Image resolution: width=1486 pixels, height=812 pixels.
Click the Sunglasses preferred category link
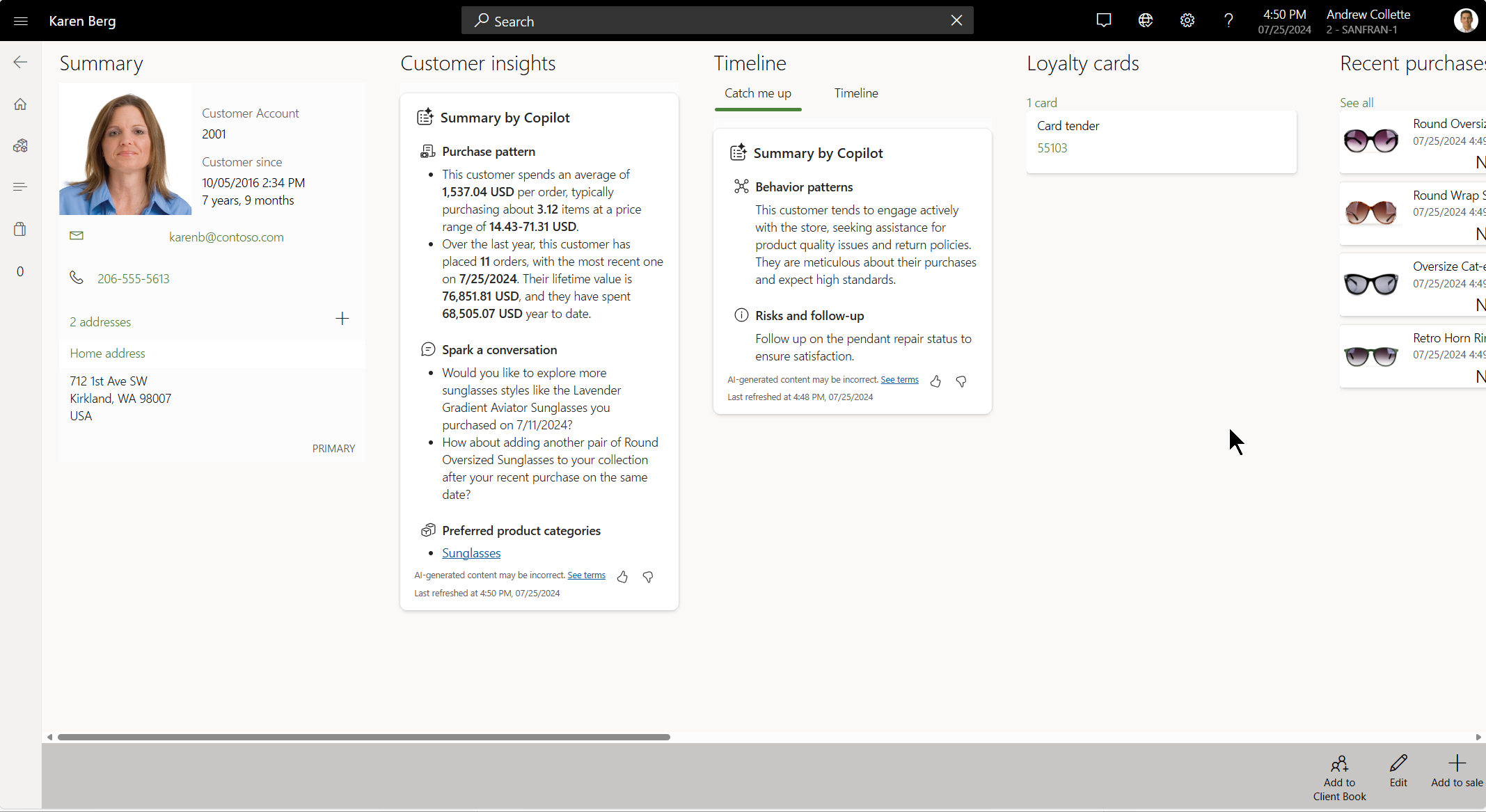[x=471, y=553]
